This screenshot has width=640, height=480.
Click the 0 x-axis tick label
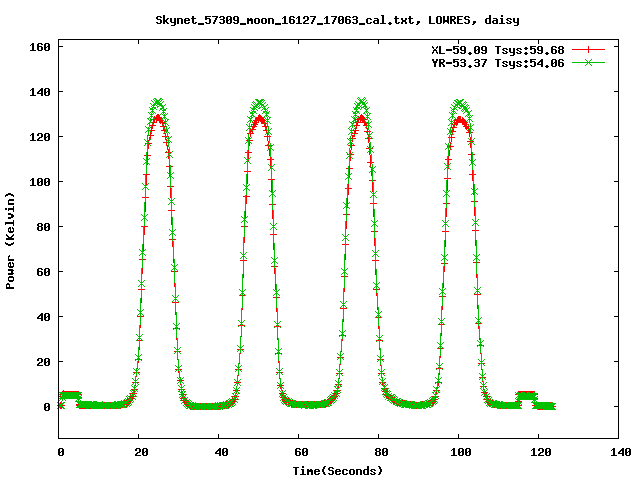pos(61,452)
